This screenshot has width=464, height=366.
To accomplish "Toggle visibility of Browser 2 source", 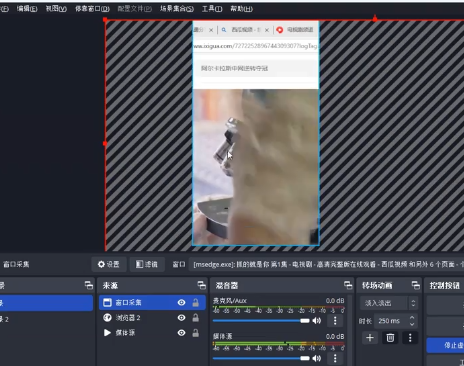I will point(181,318).
